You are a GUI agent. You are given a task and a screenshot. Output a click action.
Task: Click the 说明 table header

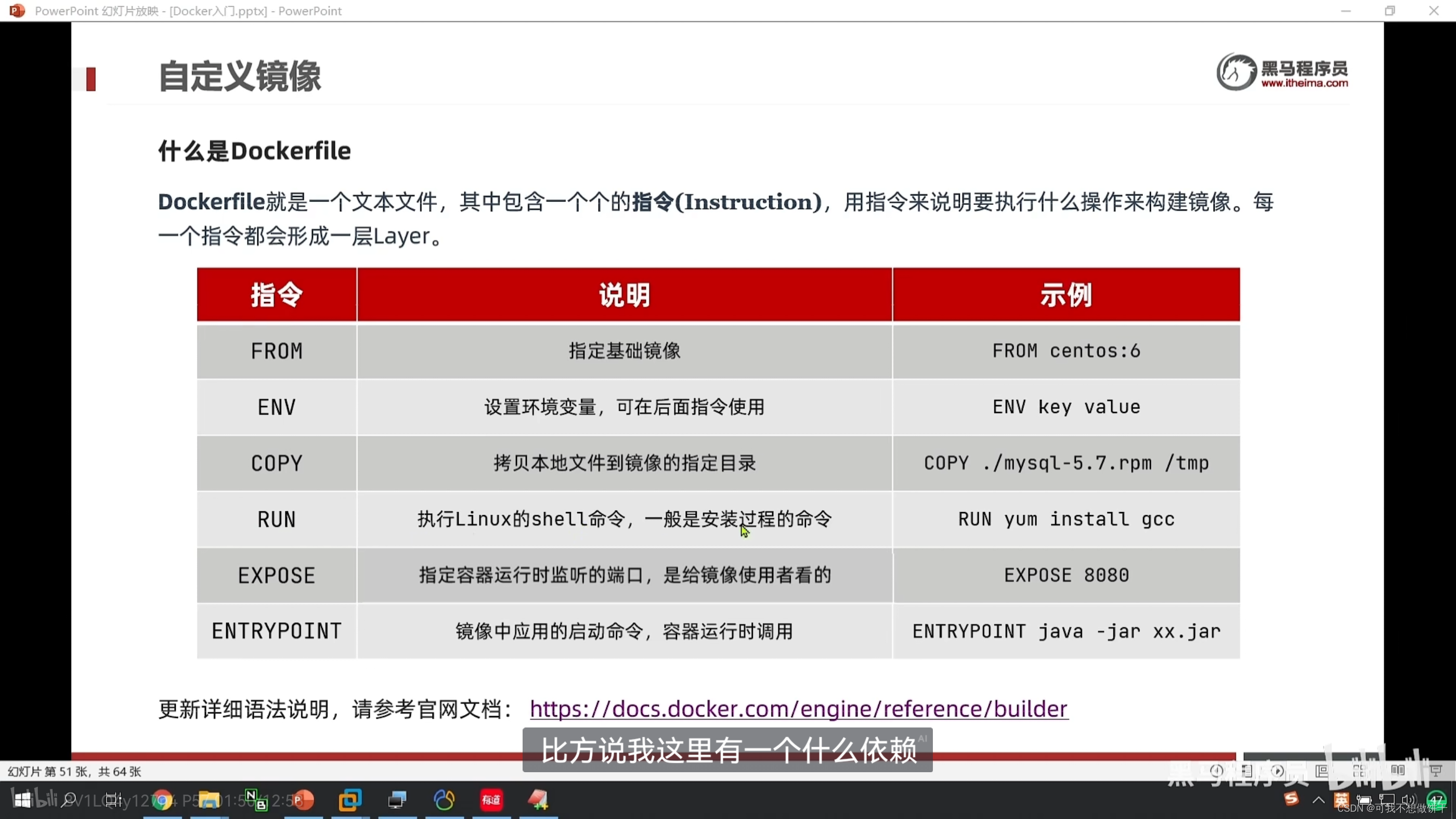pos(625,294)
